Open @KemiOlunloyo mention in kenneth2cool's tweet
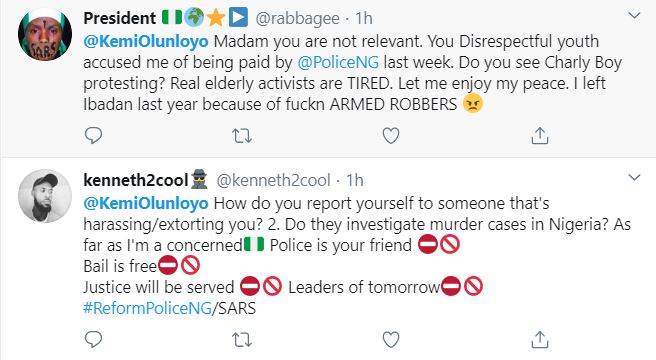This screenshot has height=360, width=656. tap(146, 203)
